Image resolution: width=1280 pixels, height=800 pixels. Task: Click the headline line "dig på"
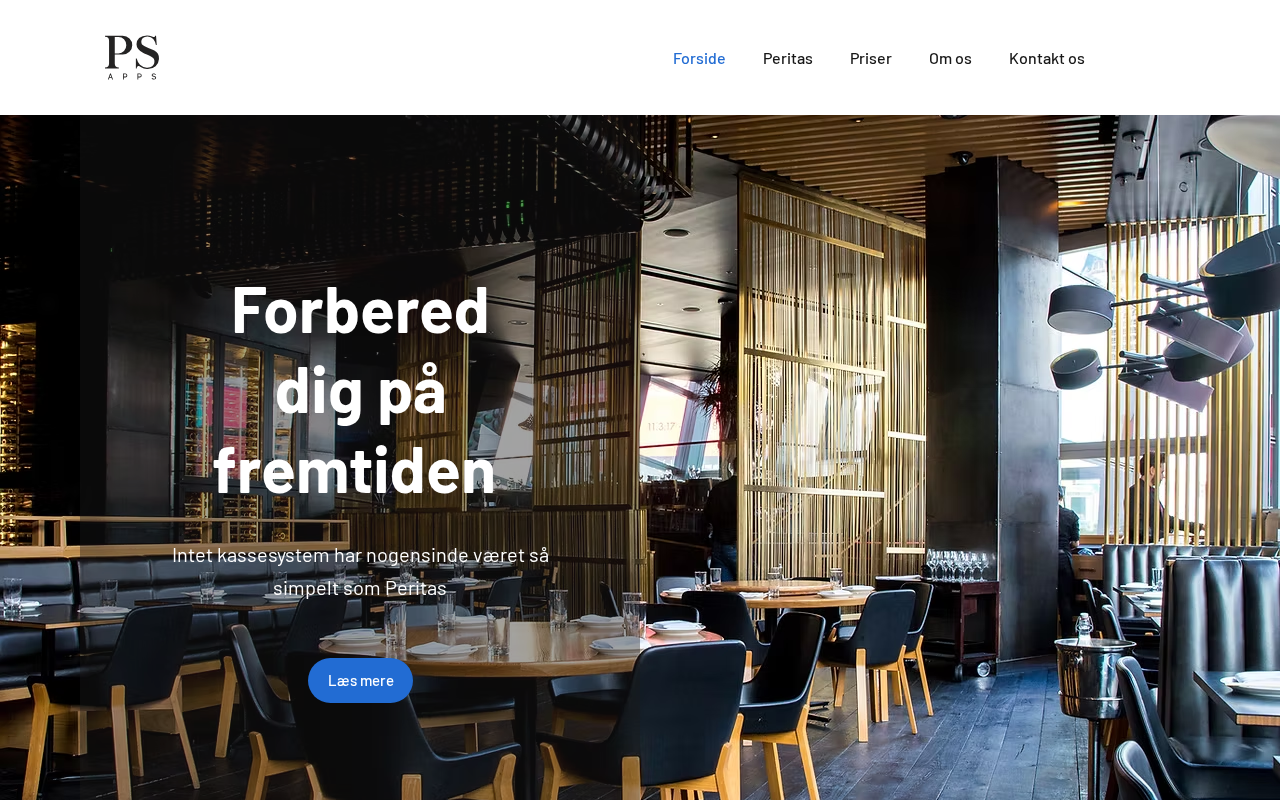360,390
